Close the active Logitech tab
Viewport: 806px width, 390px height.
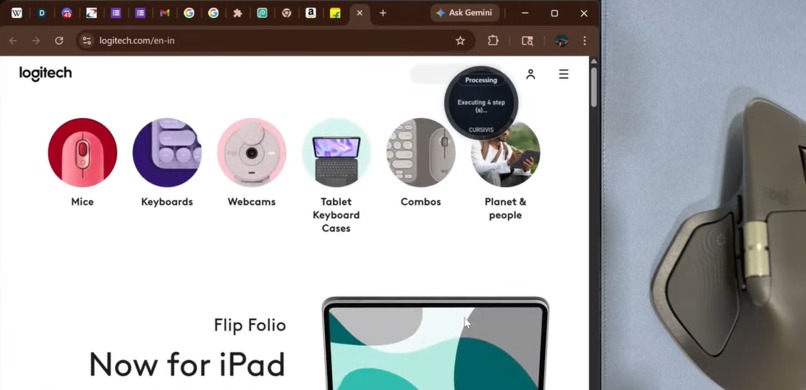[x=359, y=13]
